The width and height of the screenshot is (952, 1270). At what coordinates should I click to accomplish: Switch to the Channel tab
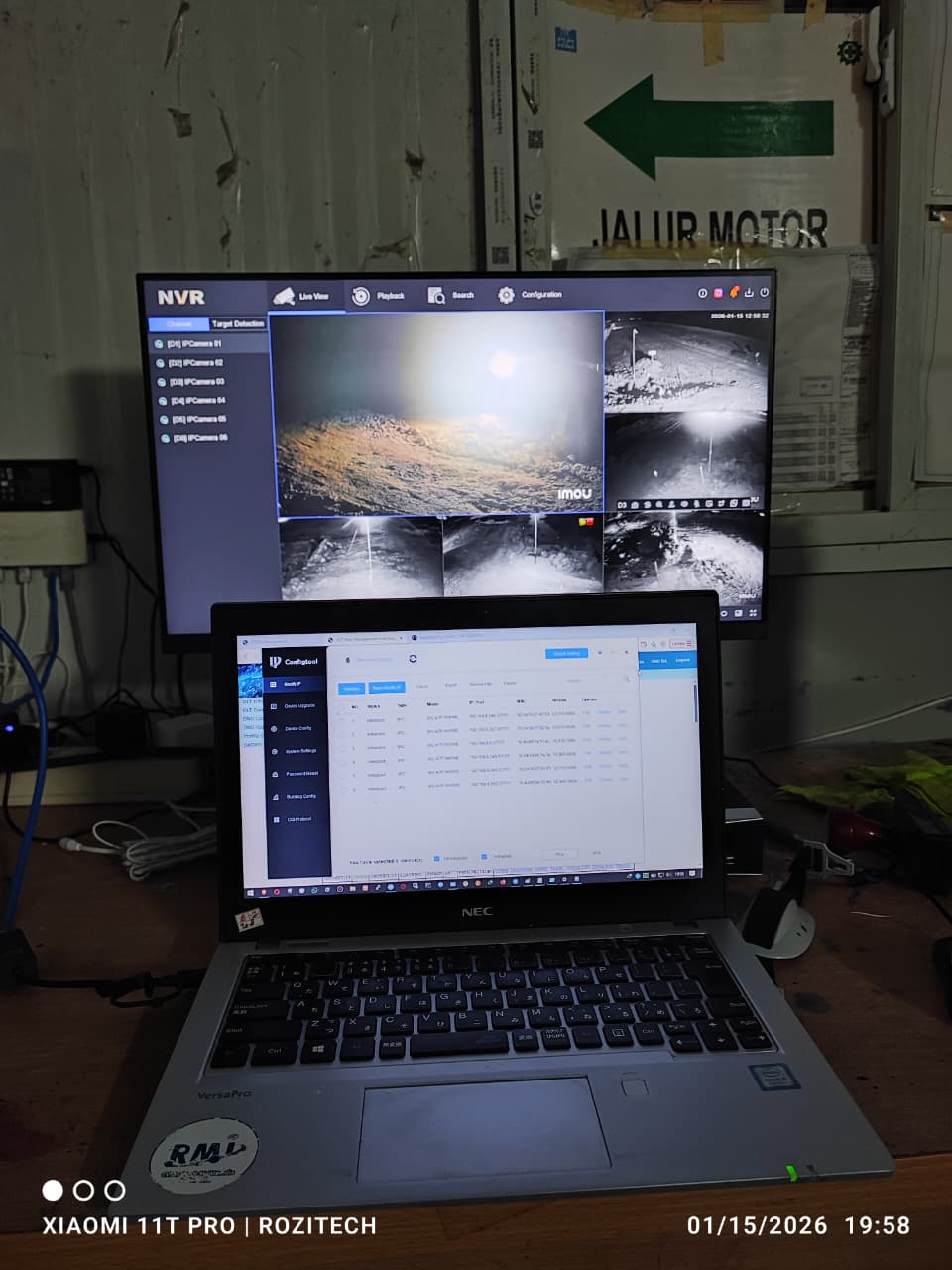pos(179,324)
